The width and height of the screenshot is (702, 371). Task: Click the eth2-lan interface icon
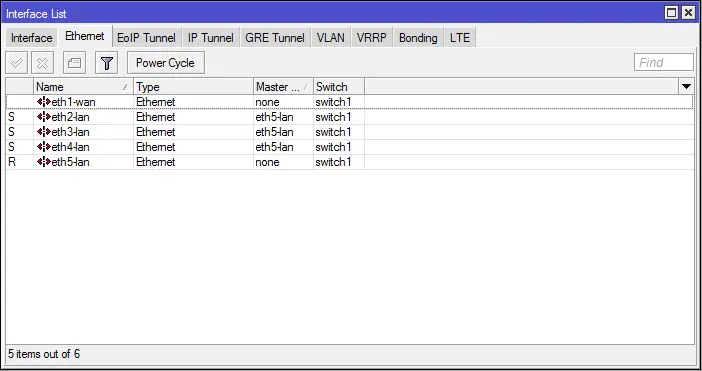pos(44,117)
